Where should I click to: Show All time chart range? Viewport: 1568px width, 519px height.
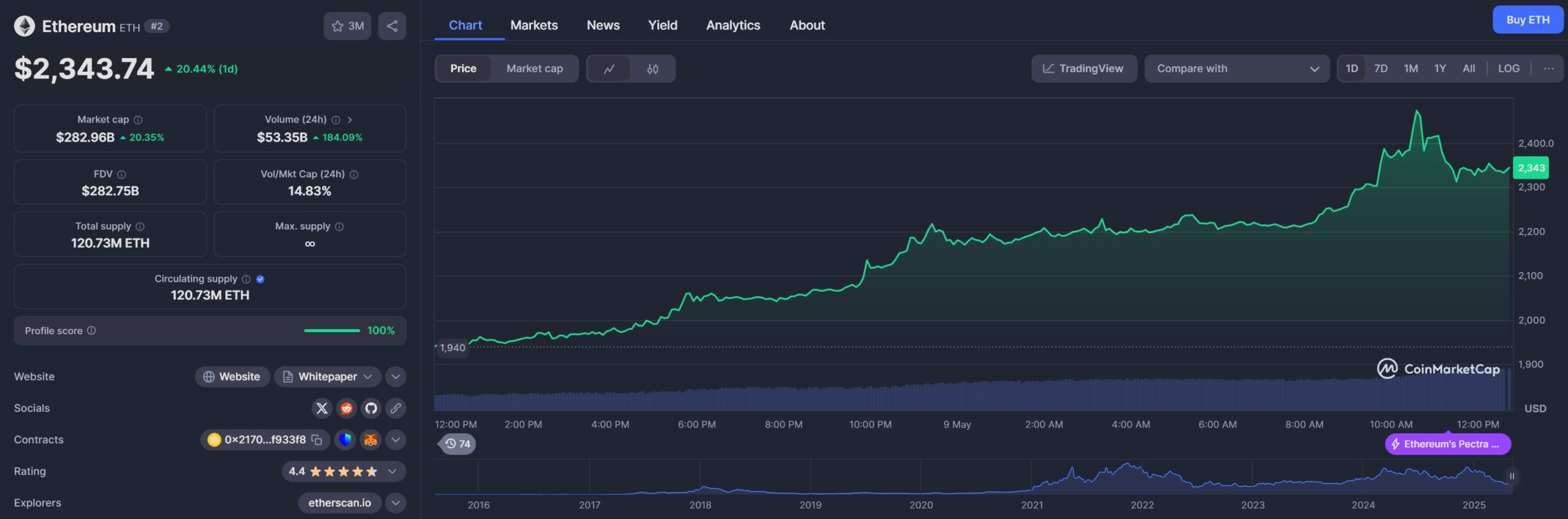(1469, 69)
